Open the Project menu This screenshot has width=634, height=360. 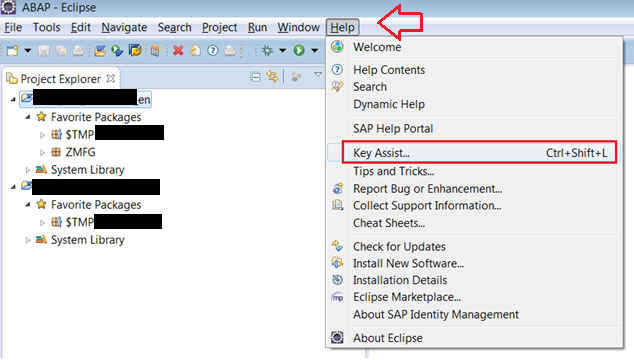tap(220, 27)
